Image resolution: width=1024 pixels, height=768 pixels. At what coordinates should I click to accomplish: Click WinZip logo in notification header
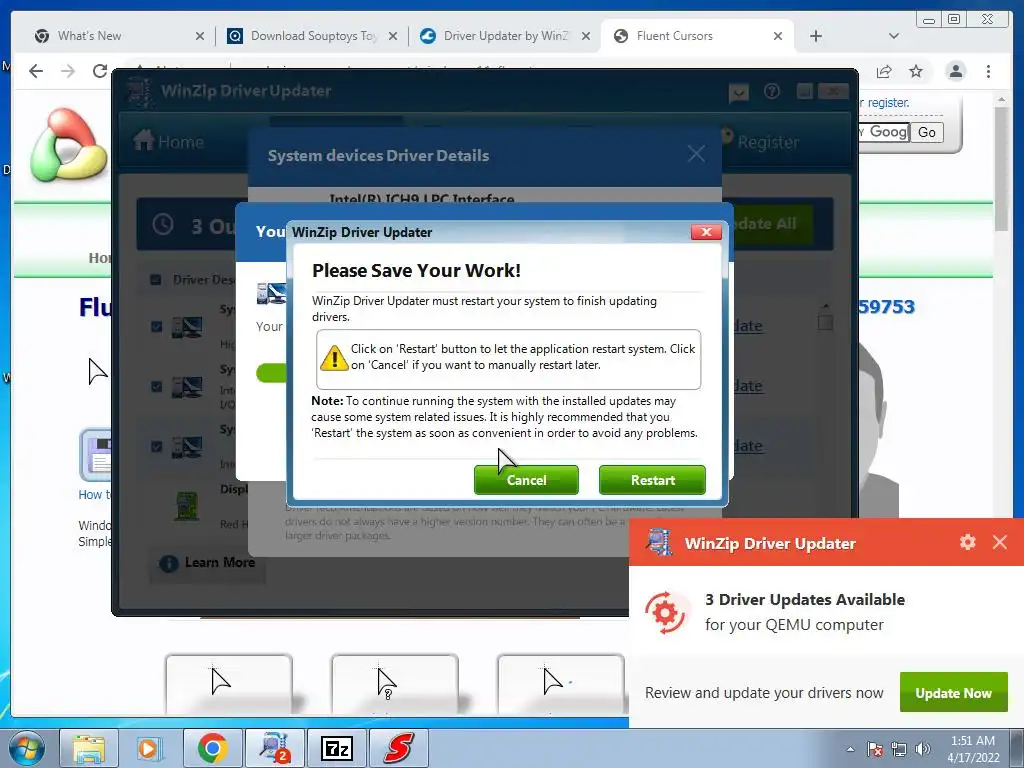(658, 542)
